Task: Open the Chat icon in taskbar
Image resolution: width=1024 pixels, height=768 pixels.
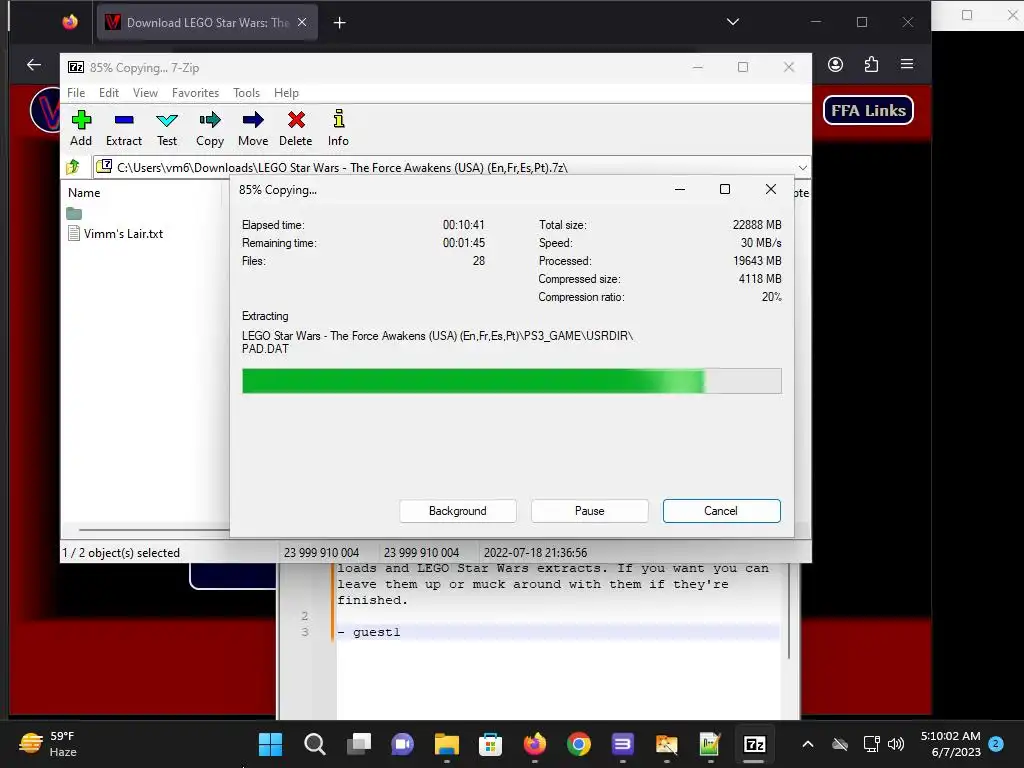Action: point(402,744)
